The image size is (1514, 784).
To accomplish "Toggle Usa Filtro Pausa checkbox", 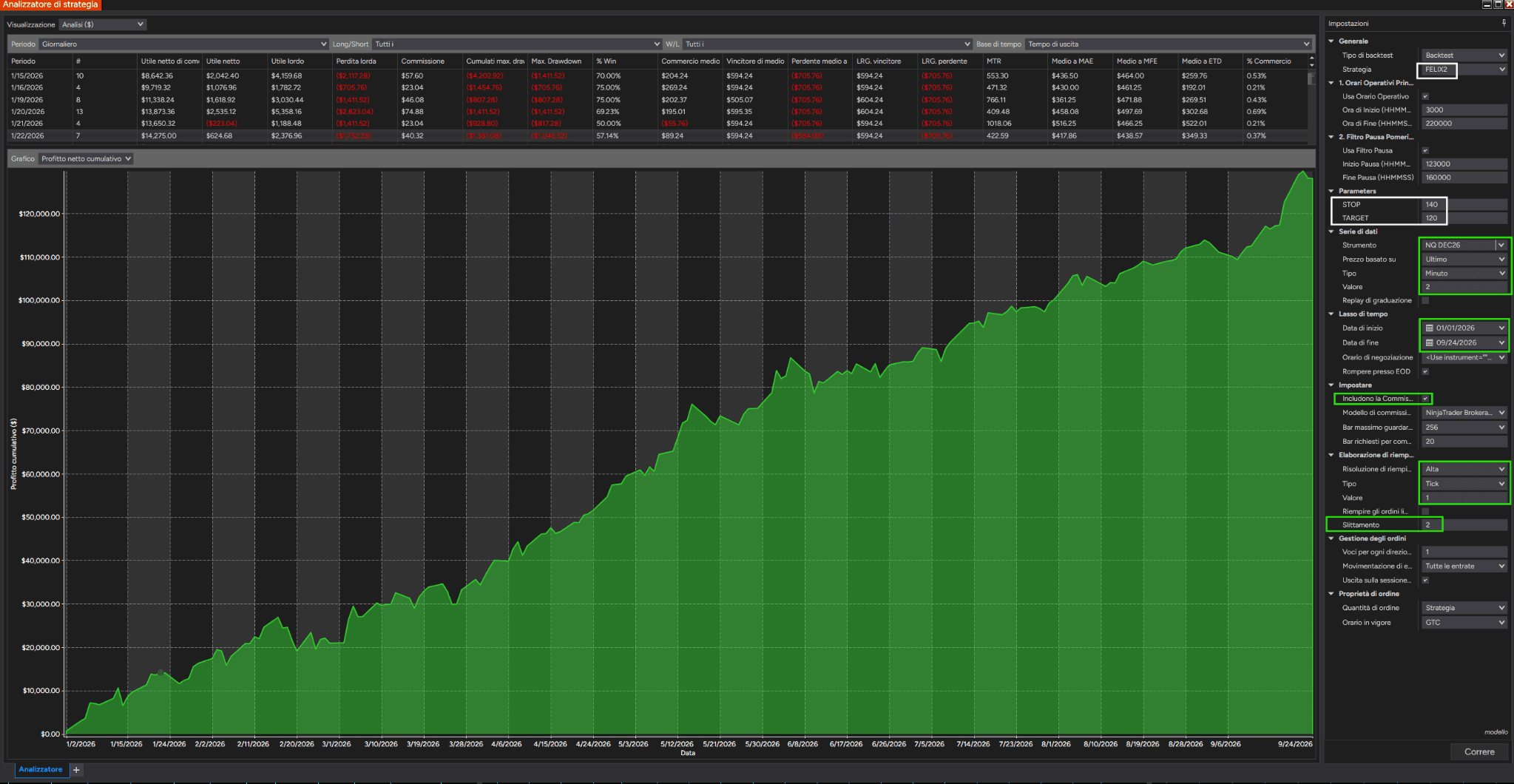I will [1425, 150].
